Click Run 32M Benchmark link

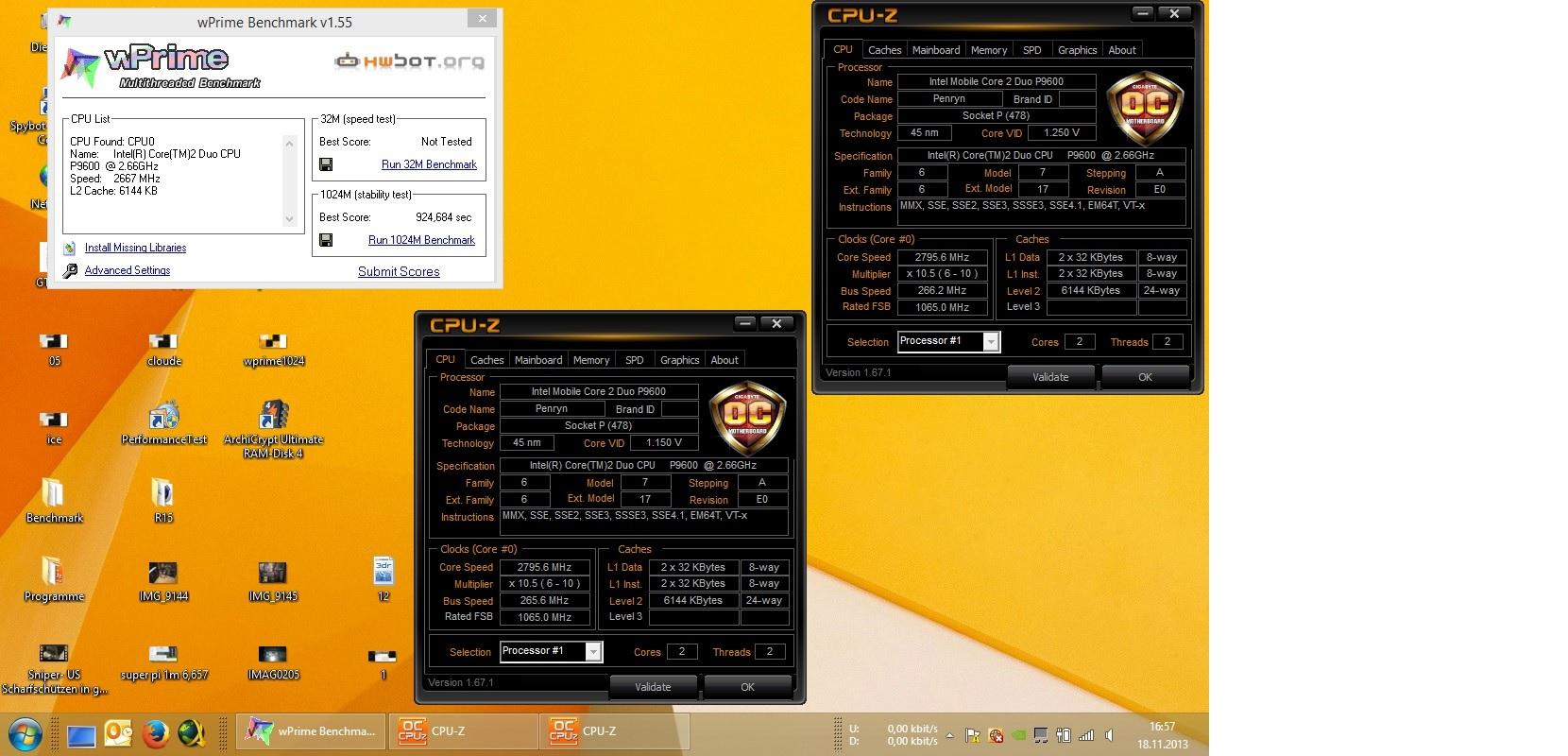[x=429, y=164]
